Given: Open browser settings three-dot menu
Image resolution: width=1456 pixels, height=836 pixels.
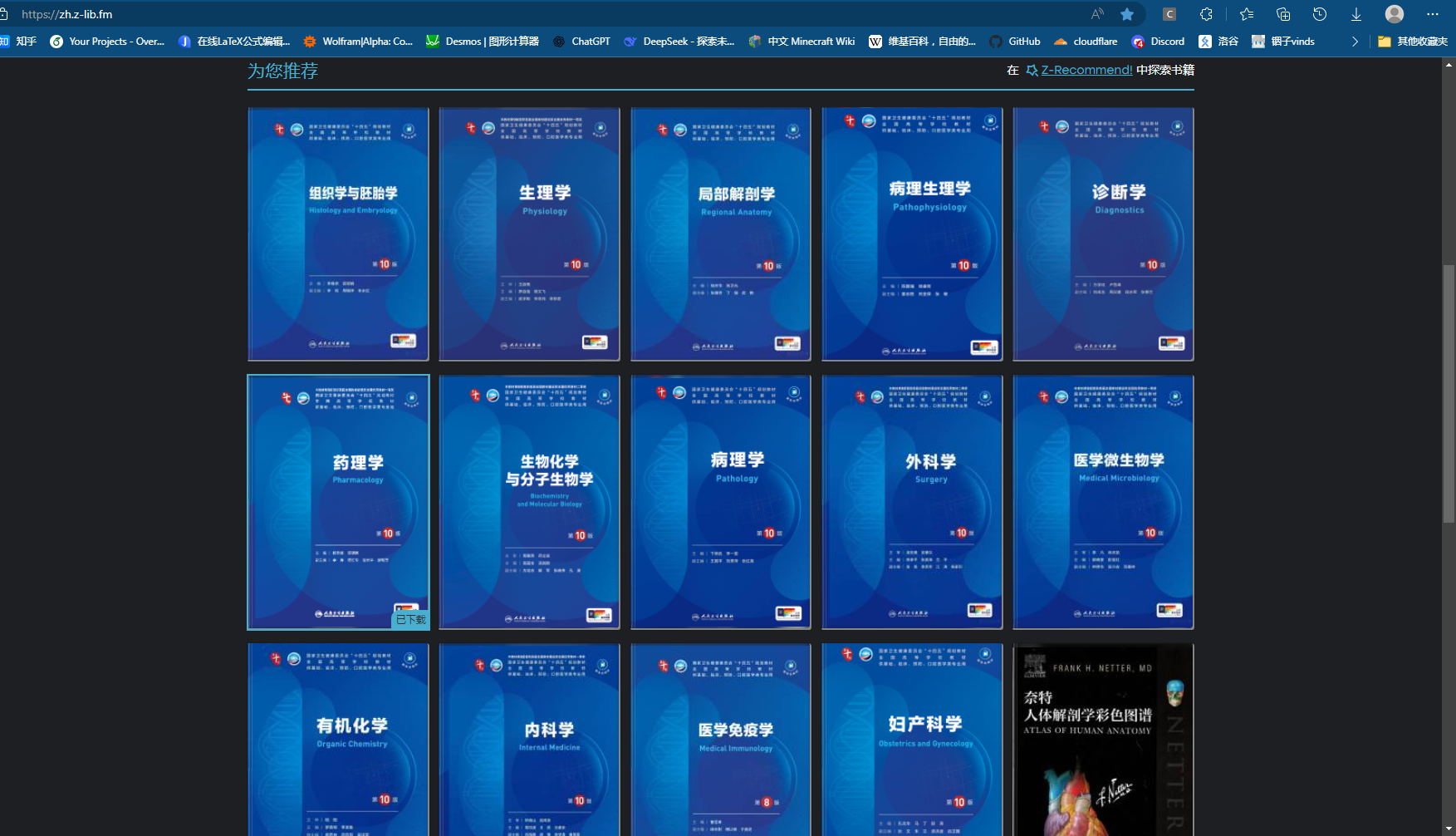Looking at the screenshot, I should click(1433, 14).
